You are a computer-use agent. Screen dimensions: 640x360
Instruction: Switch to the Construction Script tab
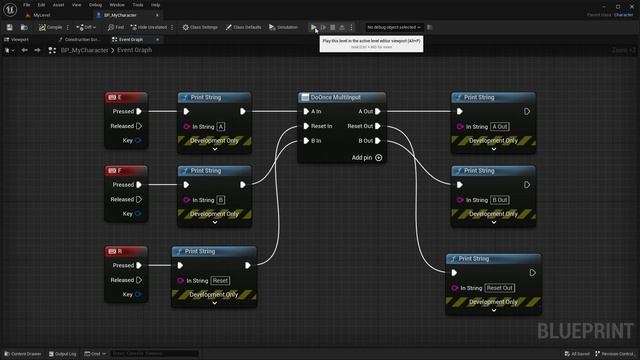point(79,40)
